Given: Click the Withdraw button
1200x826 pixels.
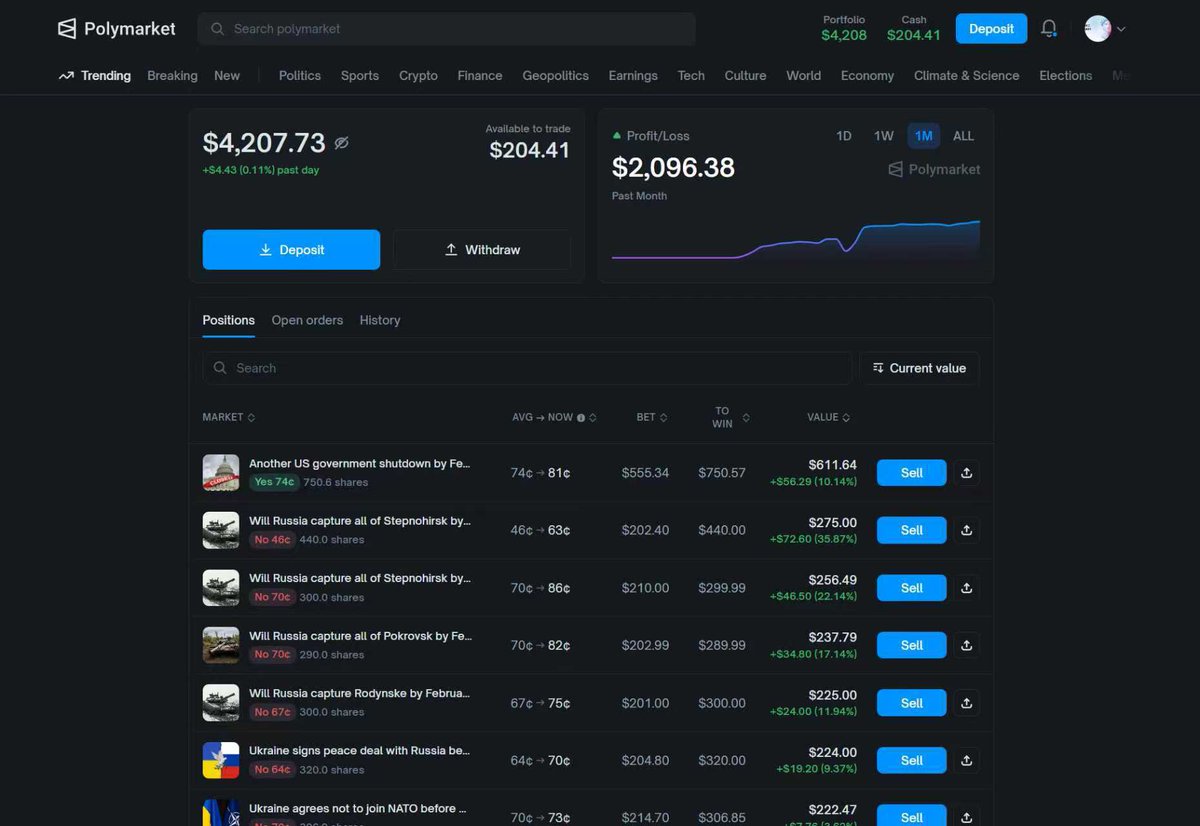Looking at the screenshot, I should (x=482, y=250).
